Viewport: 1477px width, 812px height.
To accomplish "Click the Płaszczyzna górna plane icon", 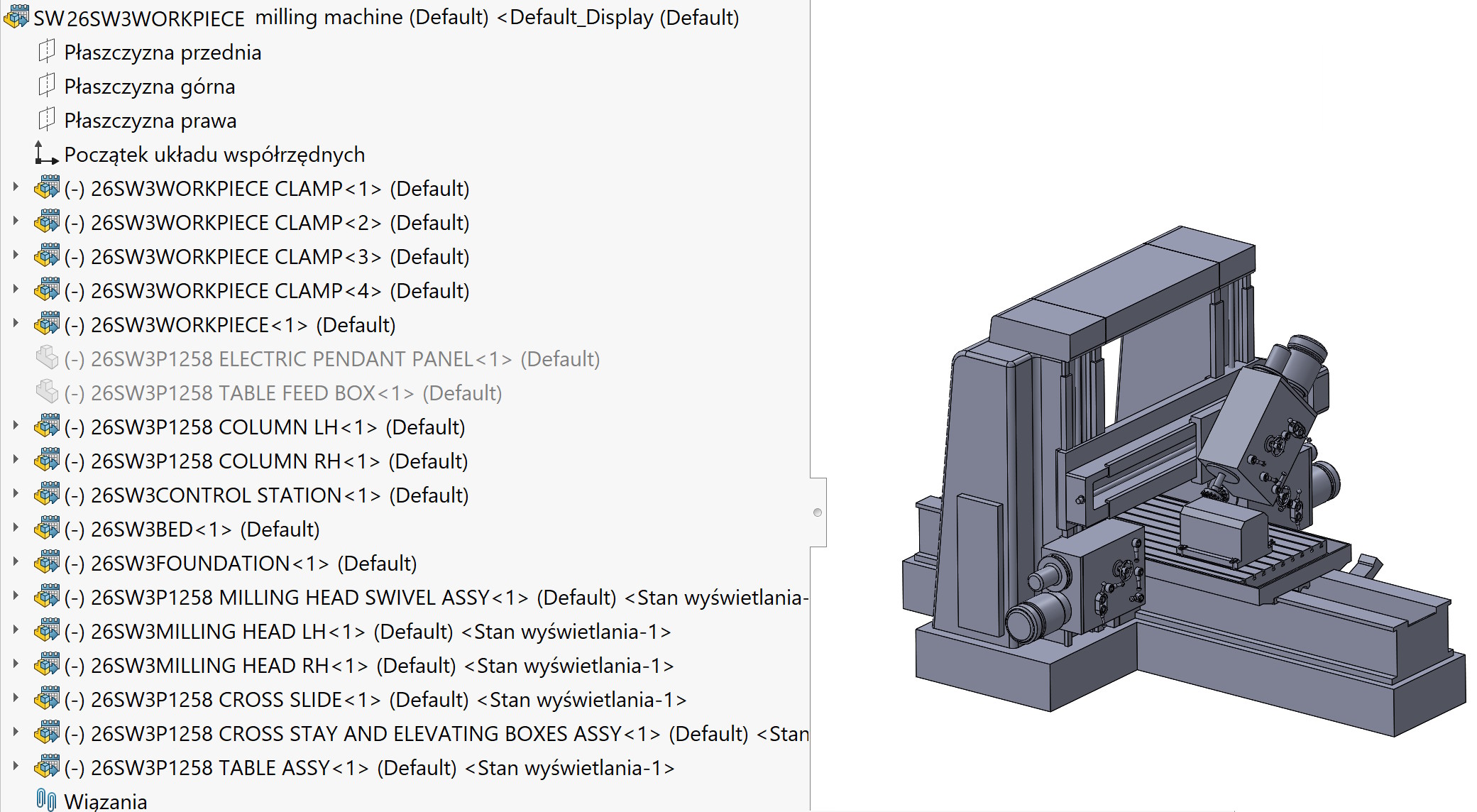I will pos(45,86).
